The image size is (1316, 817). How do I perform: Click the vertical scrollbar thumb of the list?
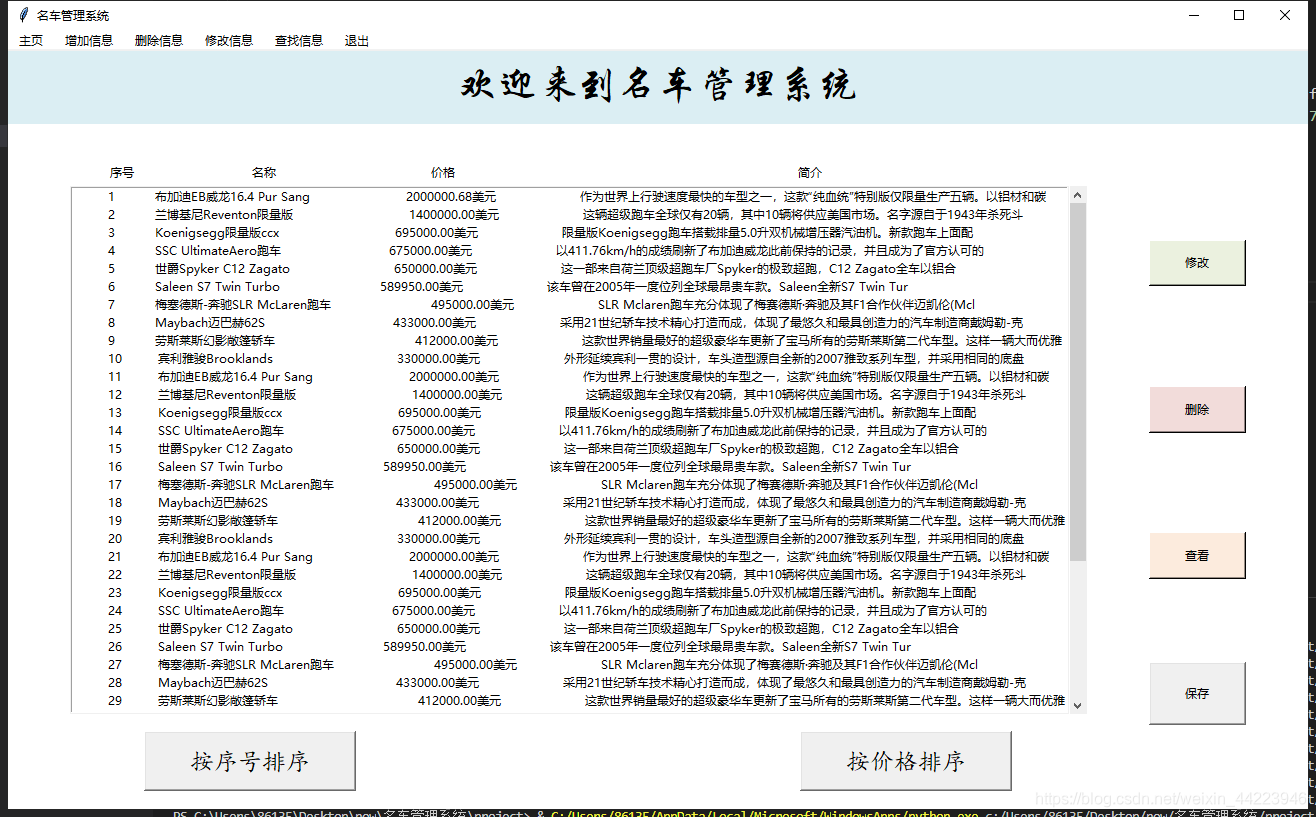coord(1077,381)
